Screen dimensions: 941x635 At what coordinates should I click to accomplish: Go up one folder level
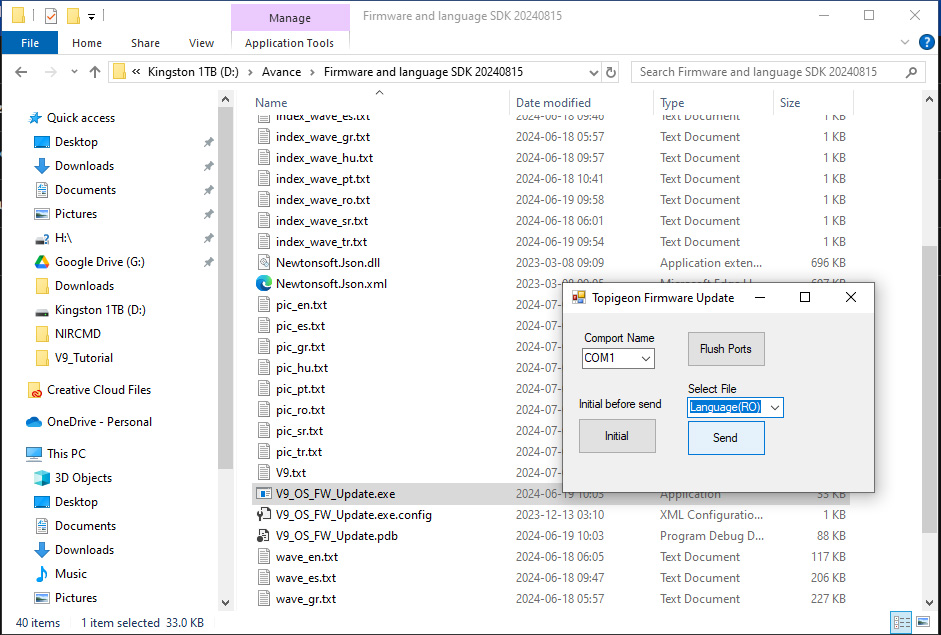tap(95, 72)
